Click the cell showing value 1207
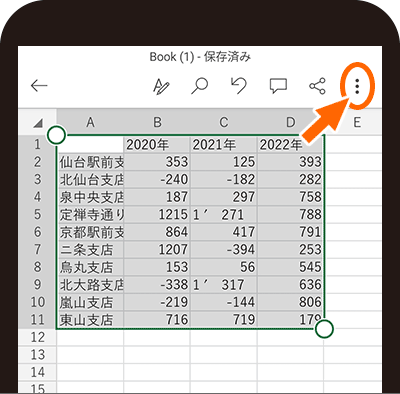This screenshot has height=394, width=400. pos(157,249)
